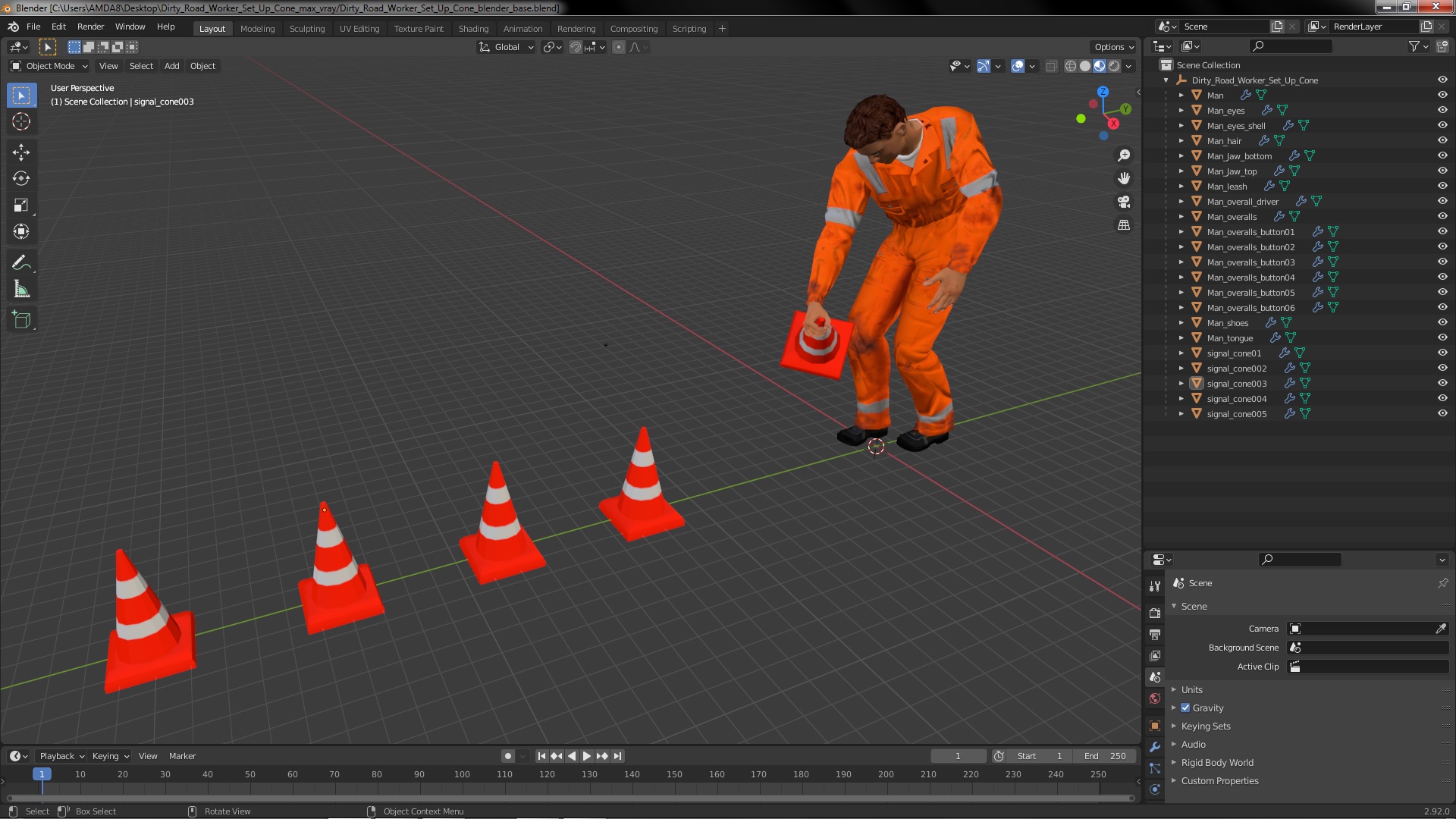Switch to the Shading workspace tab

point(473,29)
